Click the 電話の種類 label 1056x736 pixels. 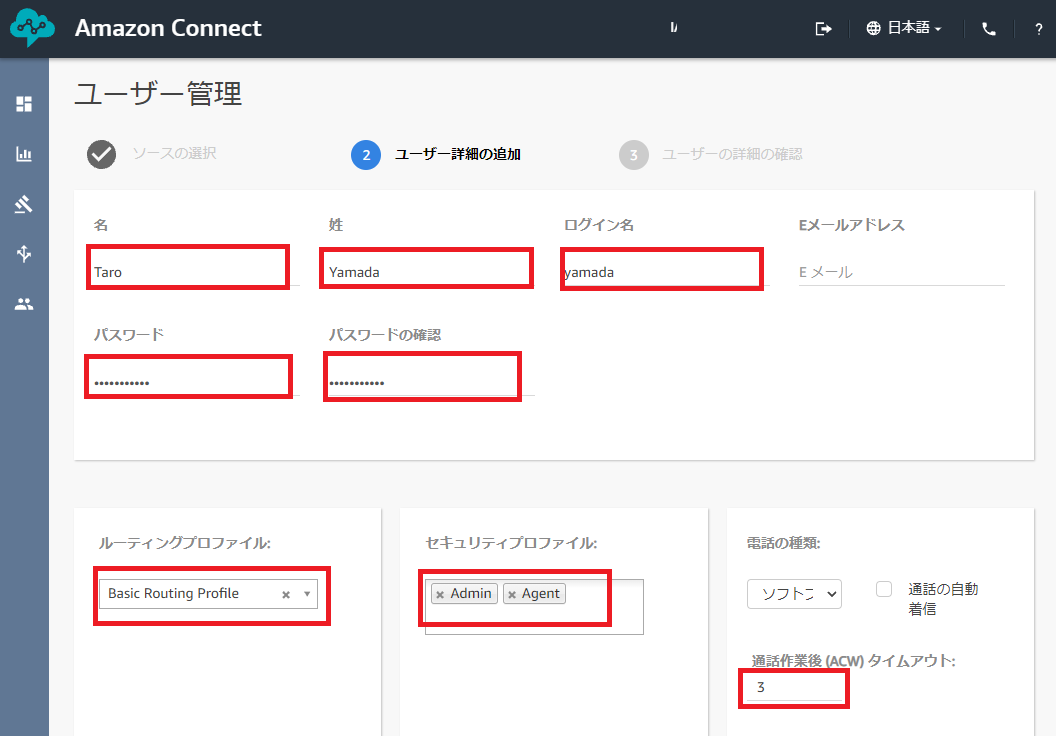point(783,543)
